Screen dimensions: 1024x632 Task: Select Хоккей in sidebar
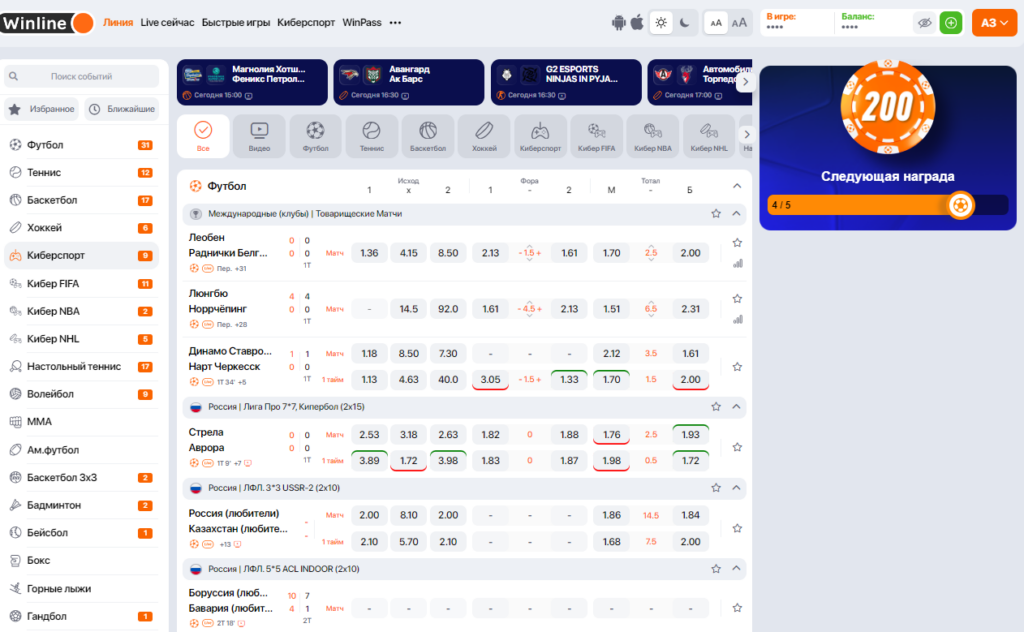pyautogui.click(x=81, y=228)
